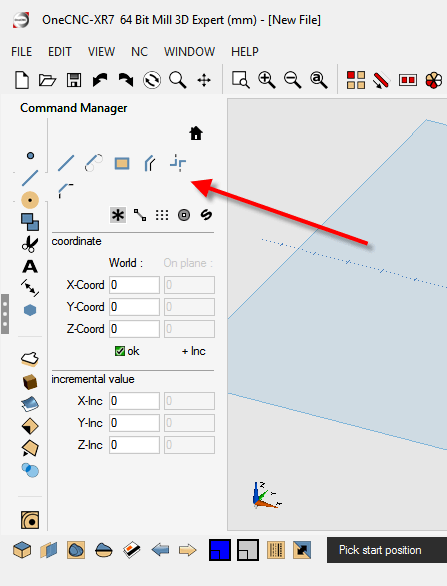The width and height of the screenshot is (447, 586).
Task: Open the FILE menu
Action: pyautogui.click(x=21, y=52)
